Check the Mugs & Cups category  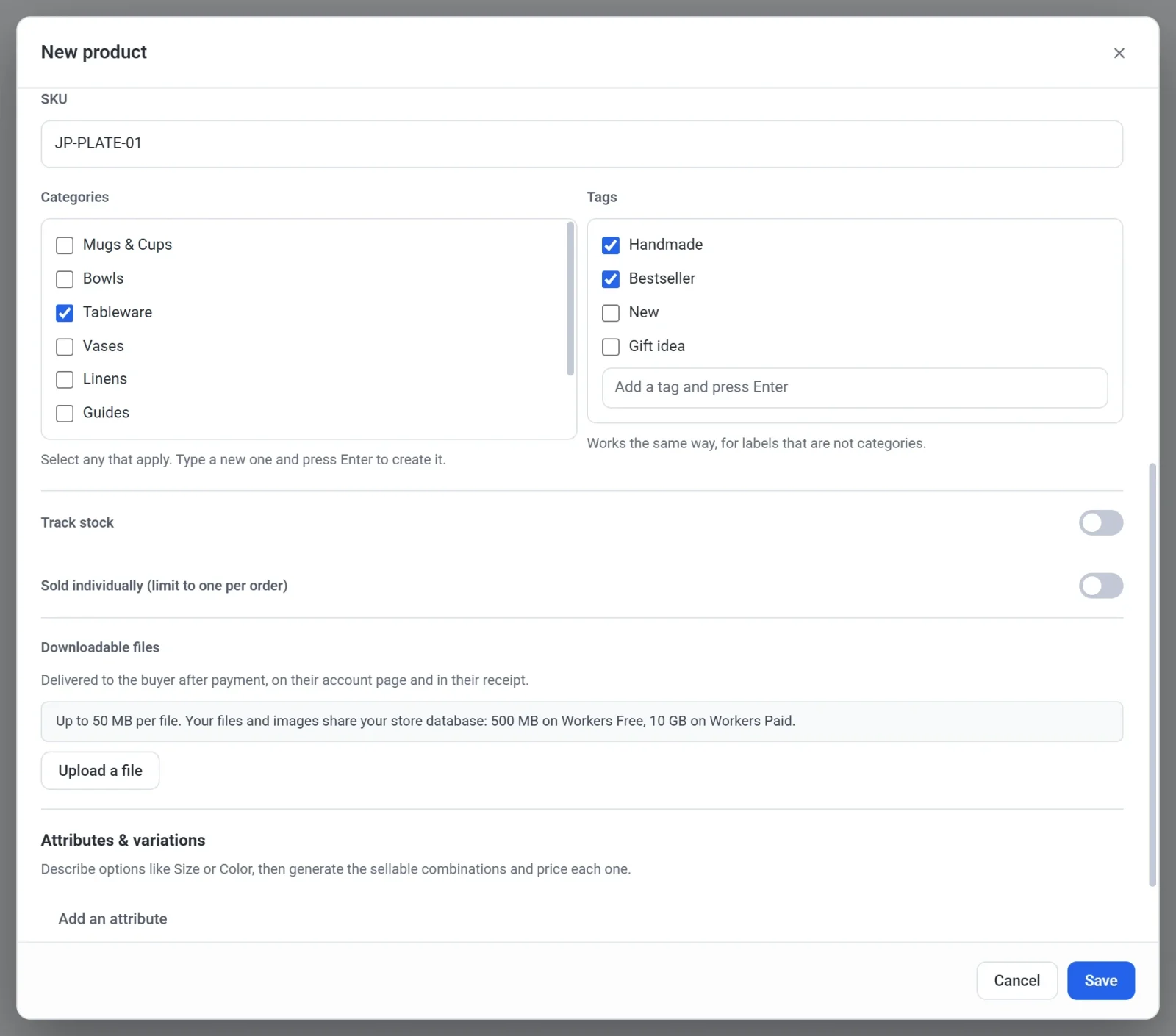(65, 245)
